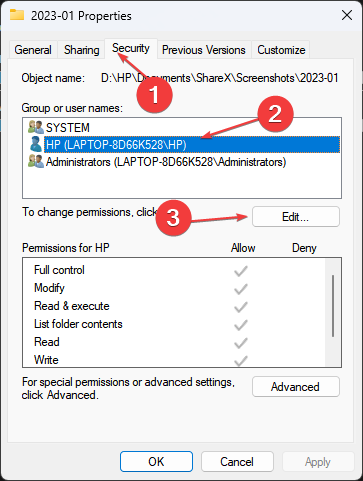Go to the Previous Versions tab

204,50
